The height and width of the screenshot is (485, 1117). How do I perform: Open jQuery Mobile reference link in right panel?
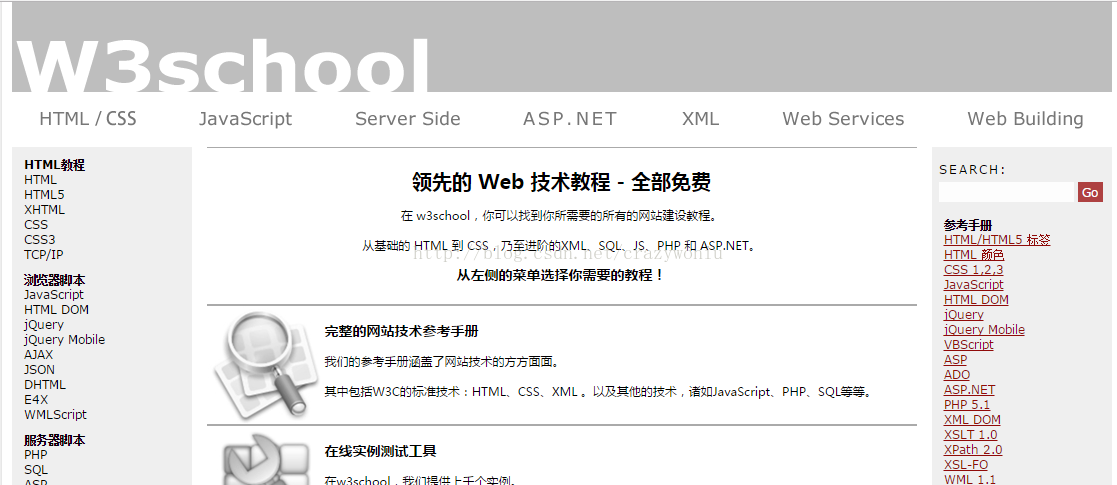tap(984, 330)
